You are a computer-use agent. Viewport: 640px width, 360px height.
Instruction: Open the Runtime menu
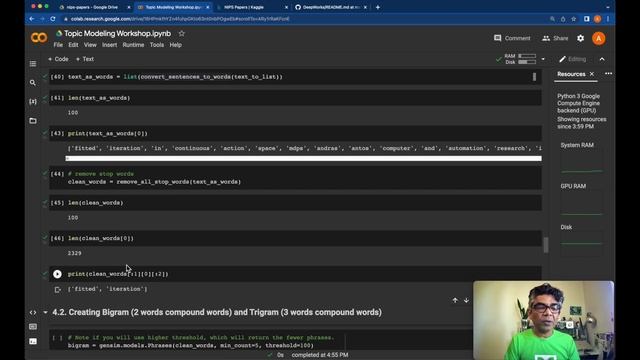(133, 45)
